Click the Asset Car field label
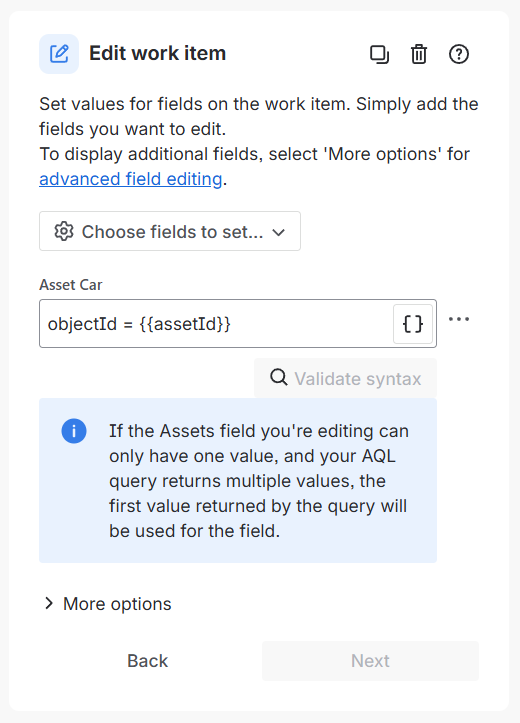The image size is (520, 723). pyautogui.click(x=71, y=285)
